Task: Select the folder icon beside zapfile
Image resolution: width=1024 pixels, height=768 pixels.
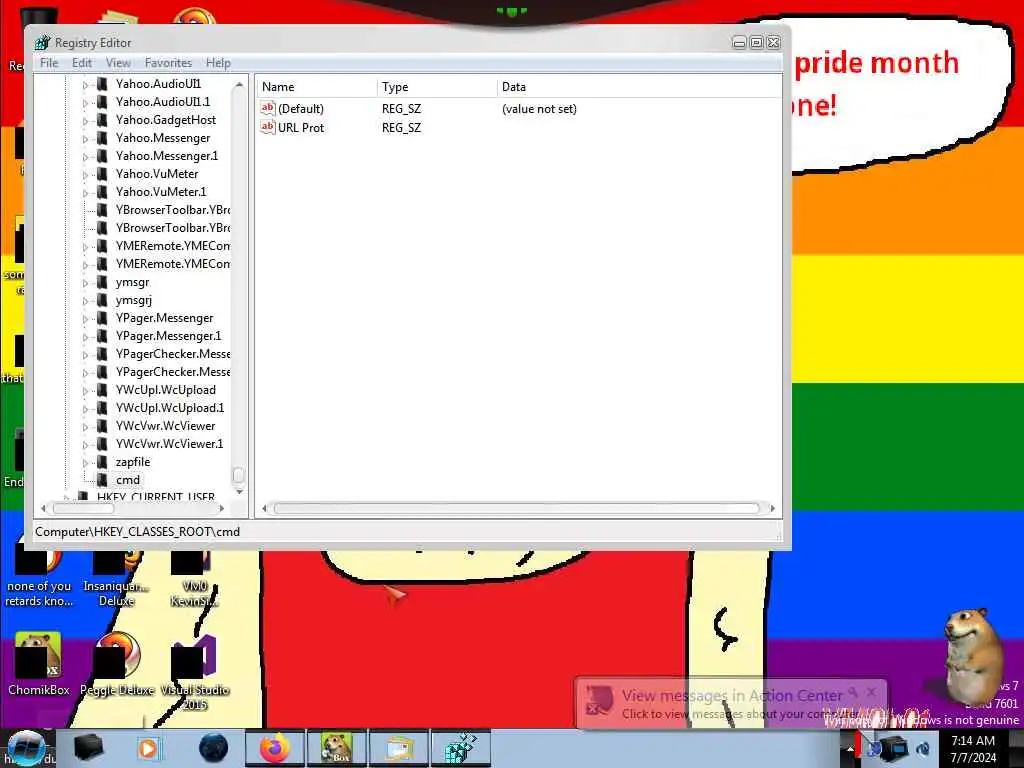Action: [102, 462]
